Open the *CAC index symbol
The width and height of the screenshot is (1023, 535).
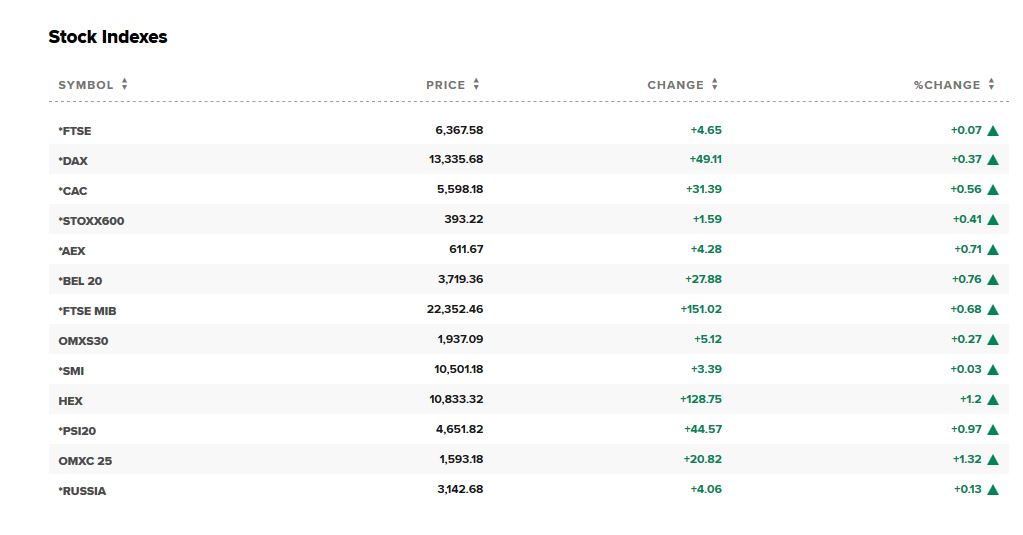(x=72, y=191)
